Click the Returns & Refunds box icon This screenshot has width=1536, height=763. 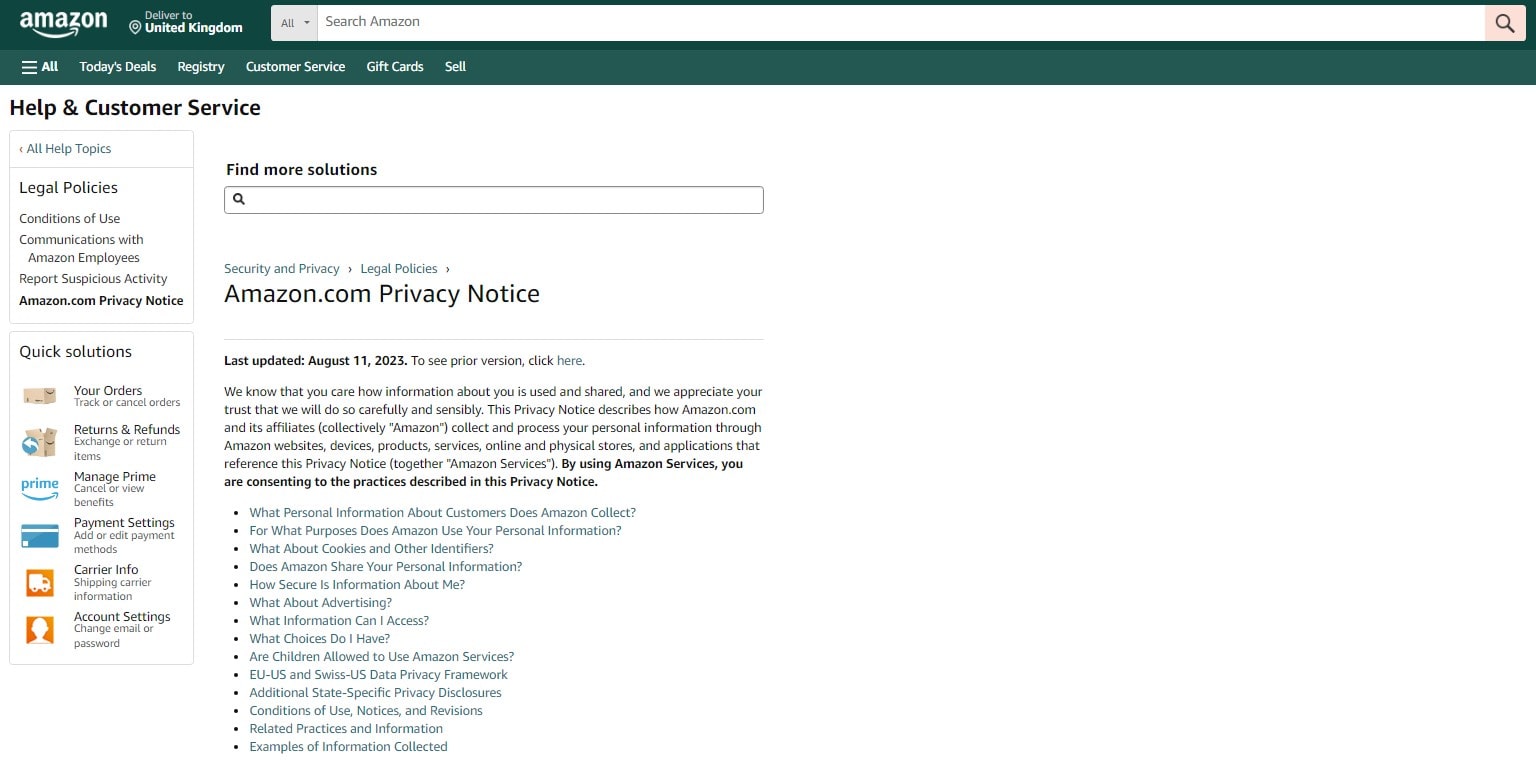coord(40,441)
